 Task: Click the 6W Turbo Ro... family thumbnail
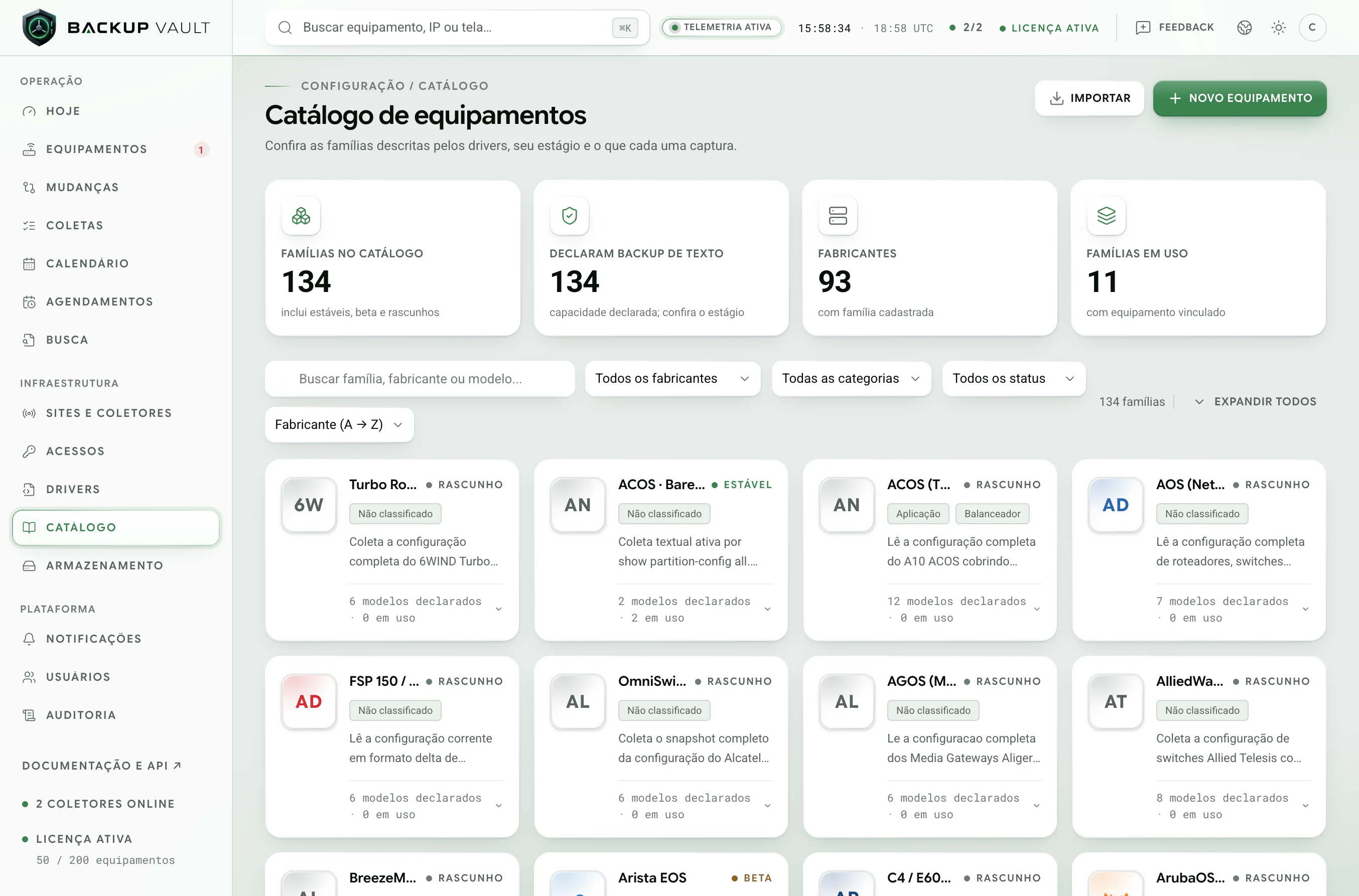coord(309,505)
